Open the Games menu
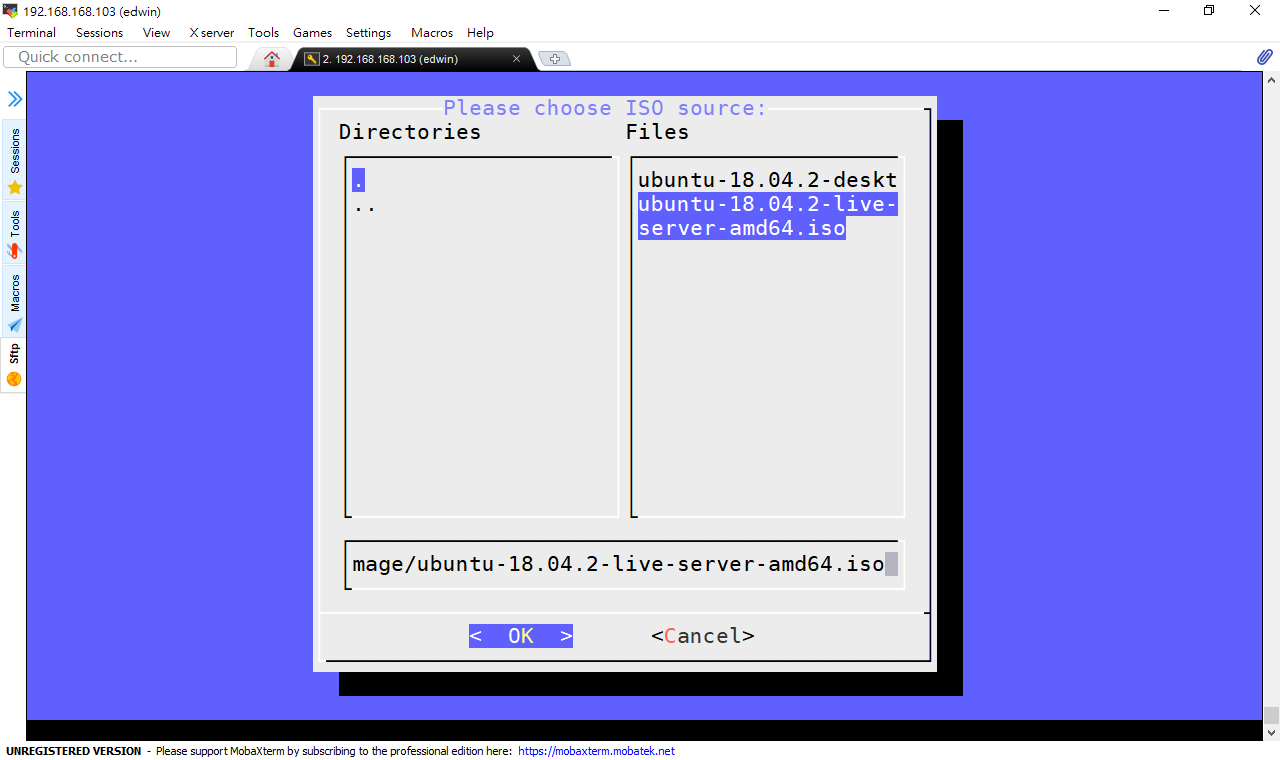Screen dimensions: 1280x760 [x=312, y=32]
